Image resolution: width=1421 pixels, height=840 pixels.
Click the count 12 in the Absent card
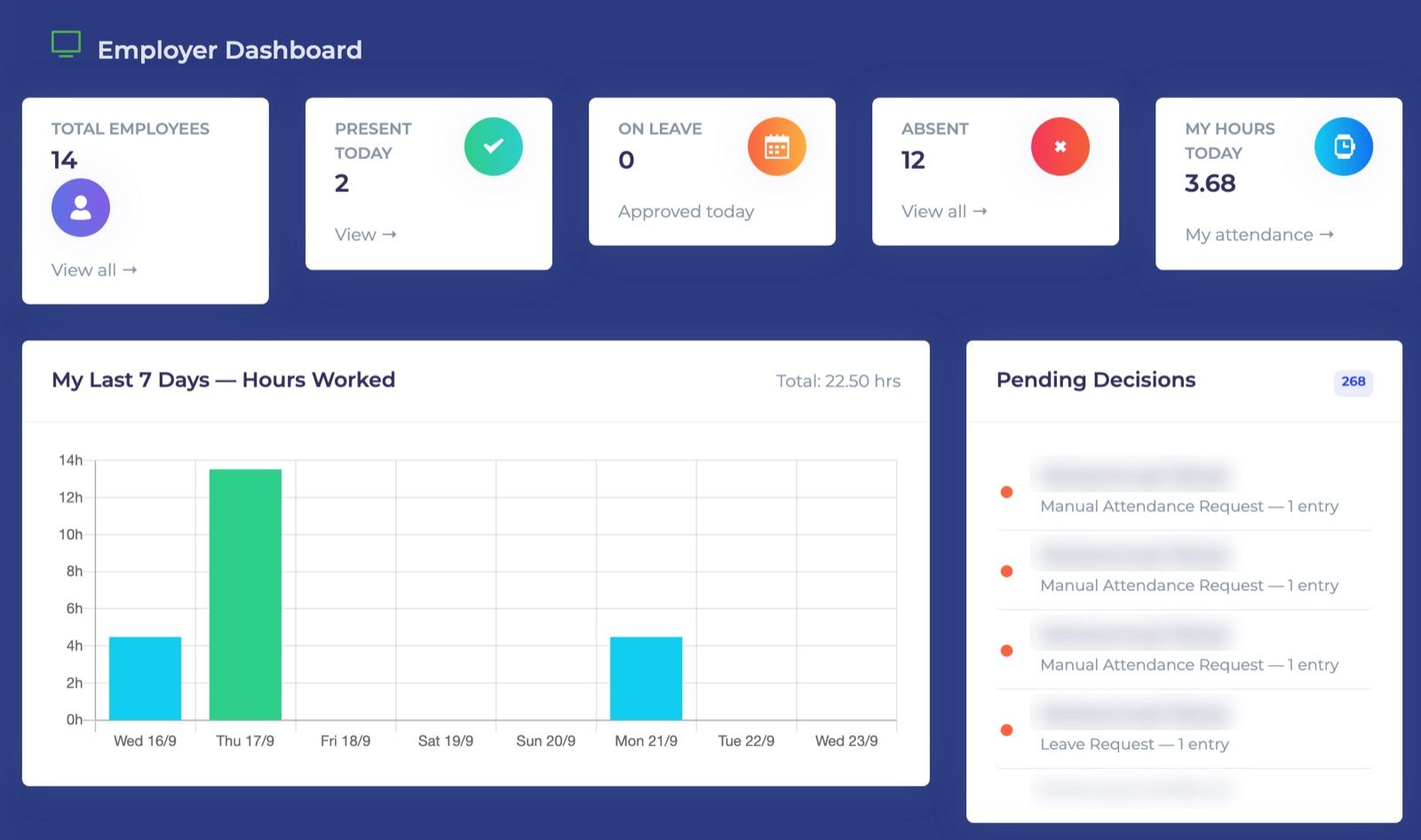[x=913, y=160]
